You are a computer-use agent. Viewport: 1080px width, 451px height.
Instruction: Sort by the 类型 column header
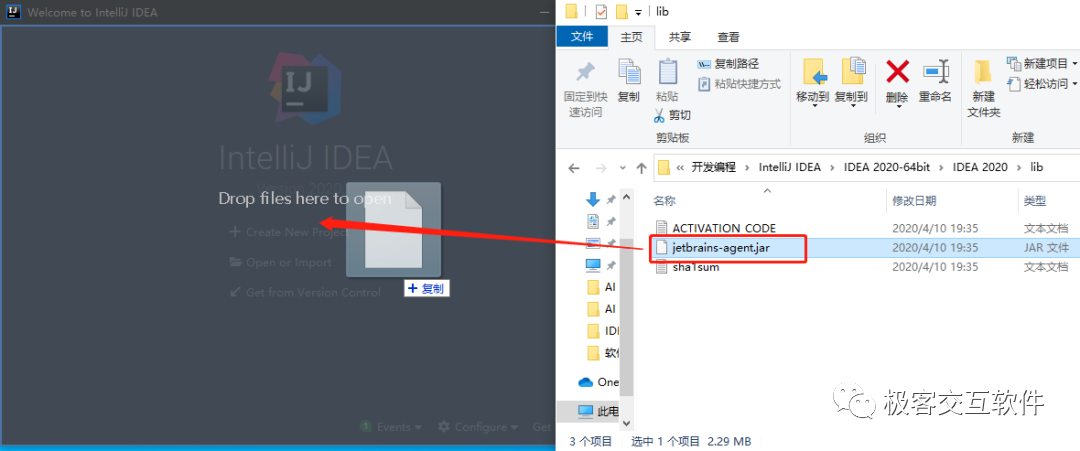tap(1035, 201)
